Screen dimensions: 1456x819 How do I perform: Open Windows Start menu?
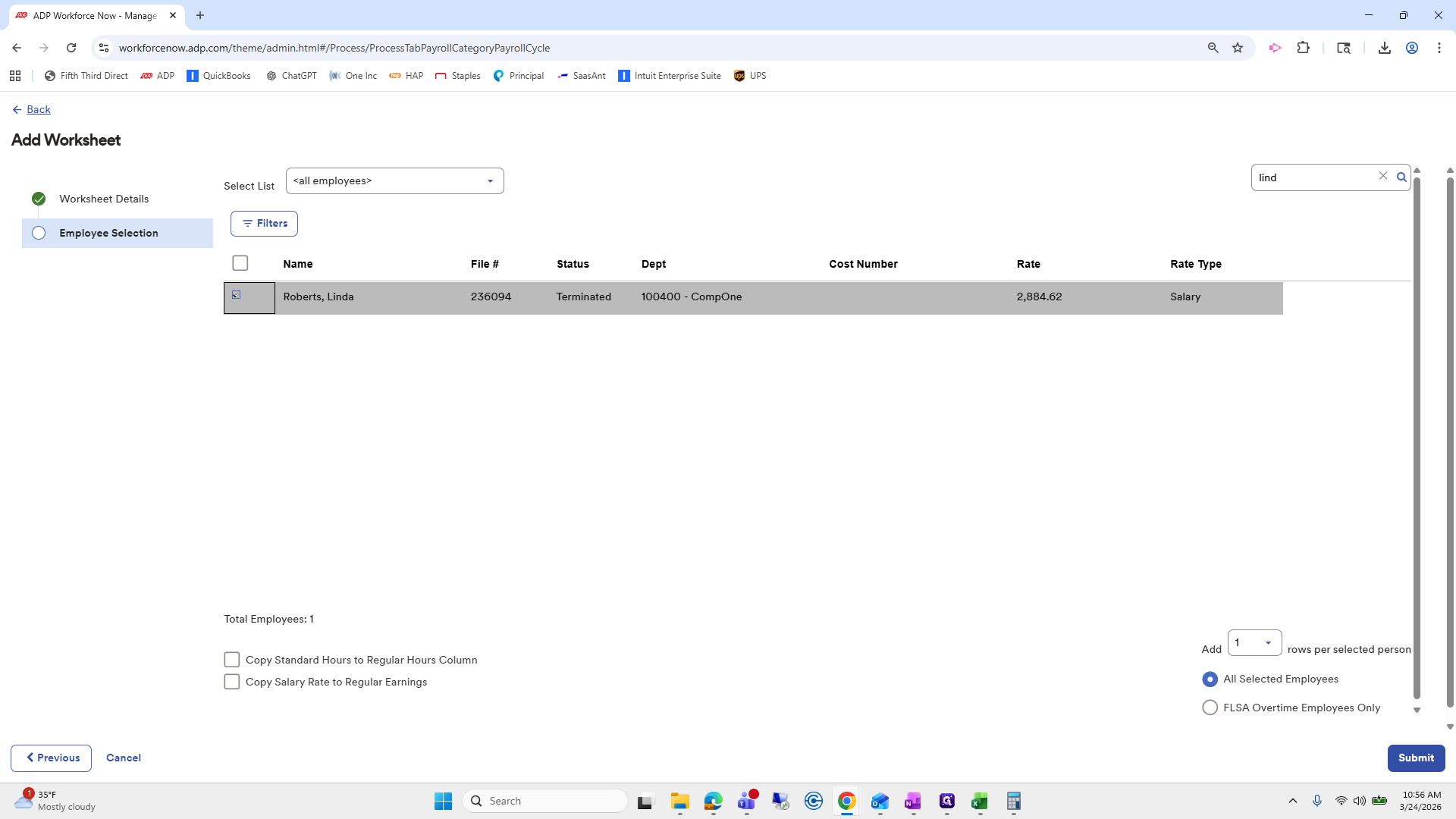click(x=443, y=801)
